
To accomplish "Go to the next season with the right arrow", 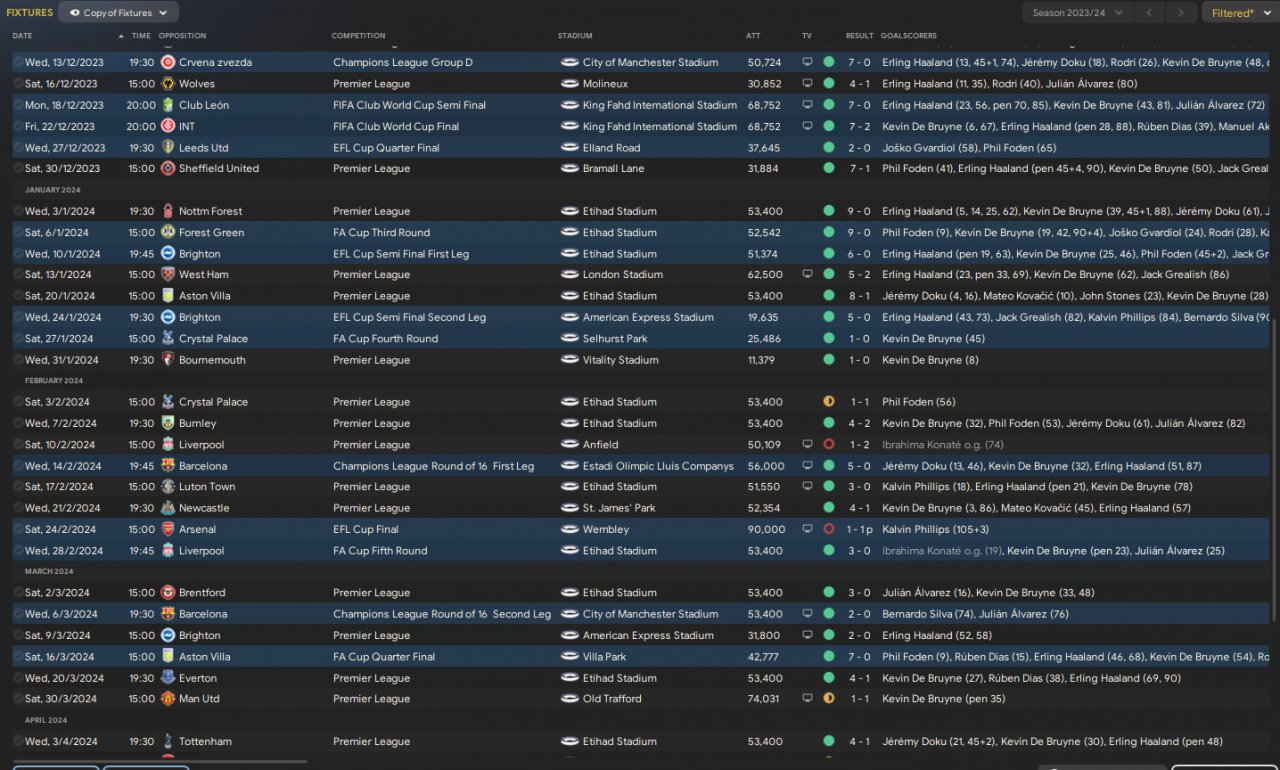I will [x=1182, y=13].
